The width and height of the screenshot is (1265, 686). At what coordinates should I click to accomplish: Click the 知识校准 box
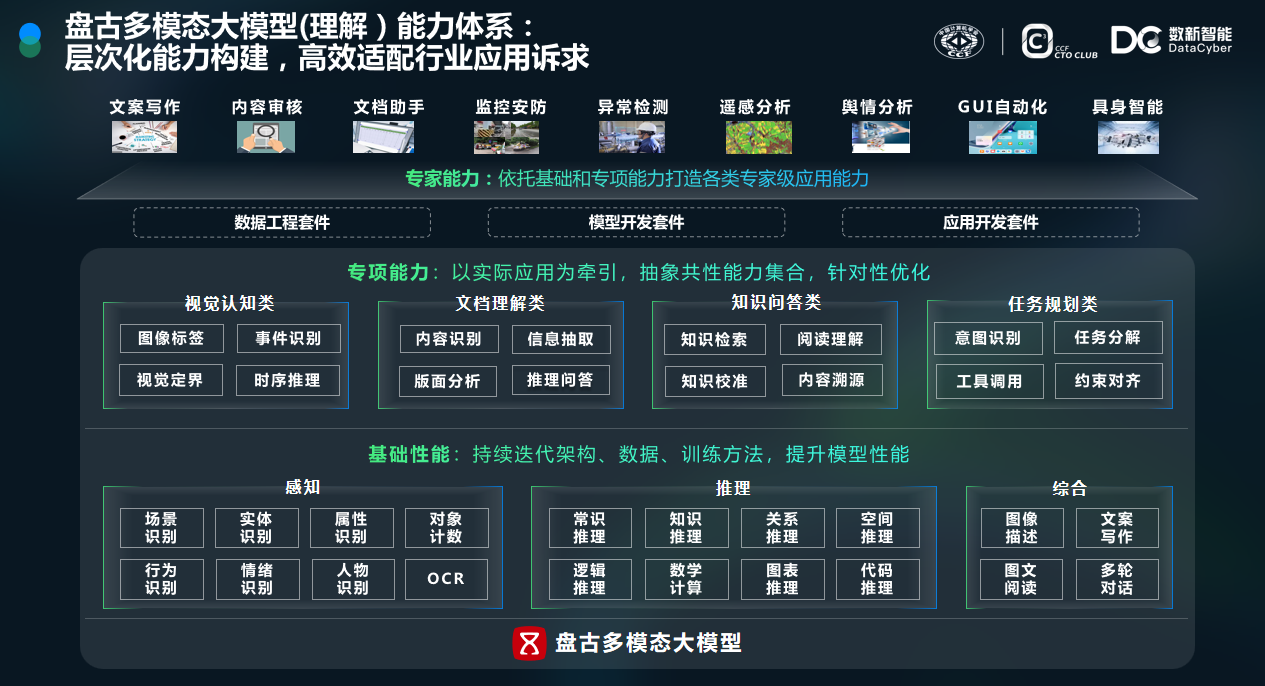(x=714, y=380)
